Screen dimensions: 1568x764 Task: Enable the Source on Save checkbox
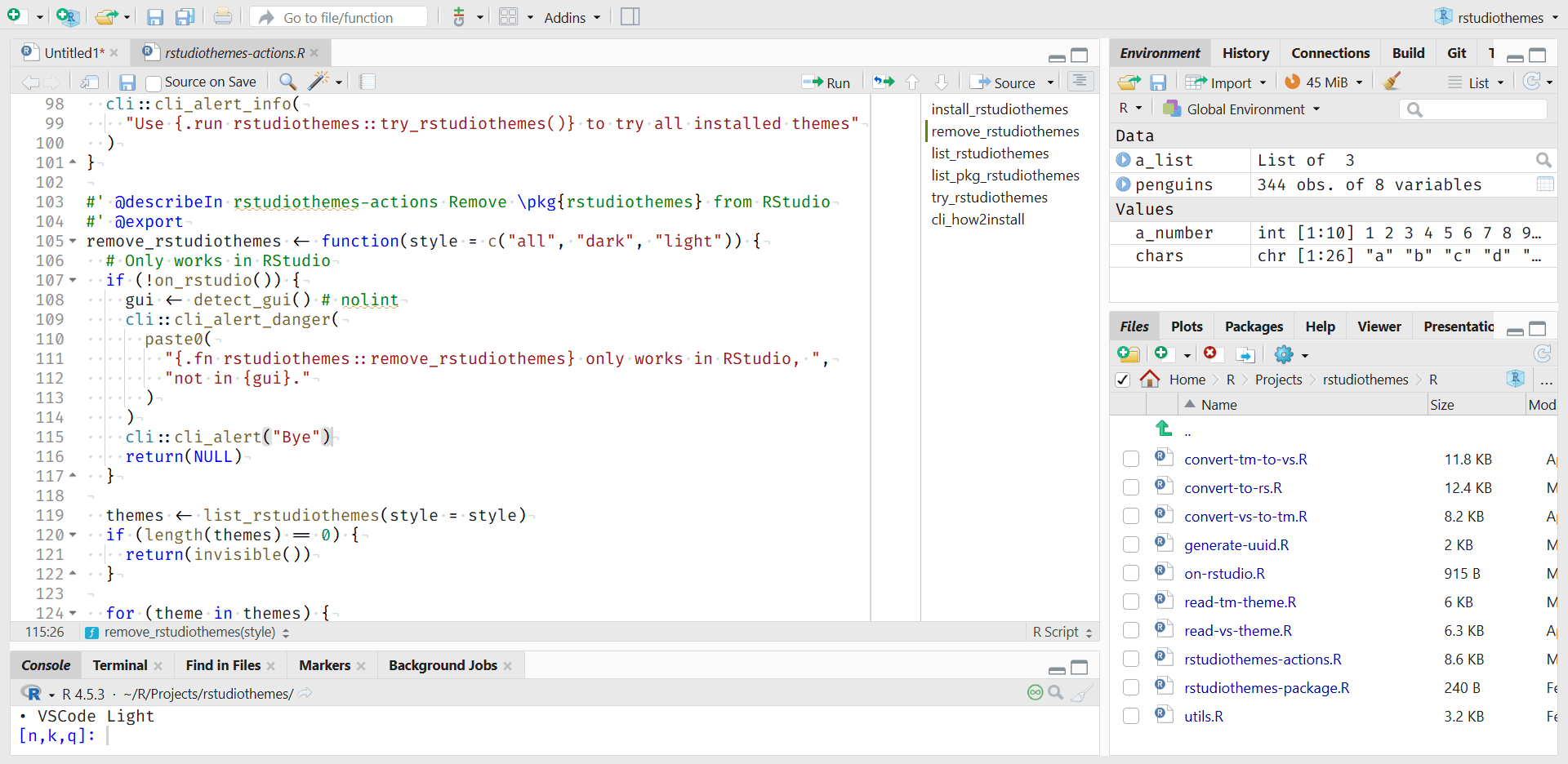click(x=154, y=83)
